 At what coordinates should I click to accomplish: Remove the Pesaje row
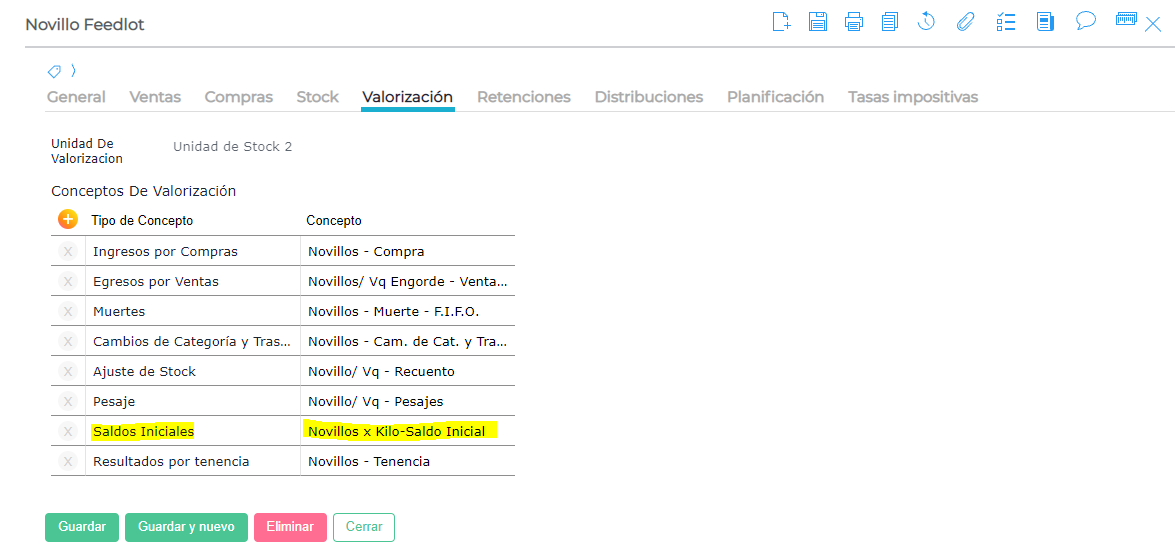(x=67, y=401)
